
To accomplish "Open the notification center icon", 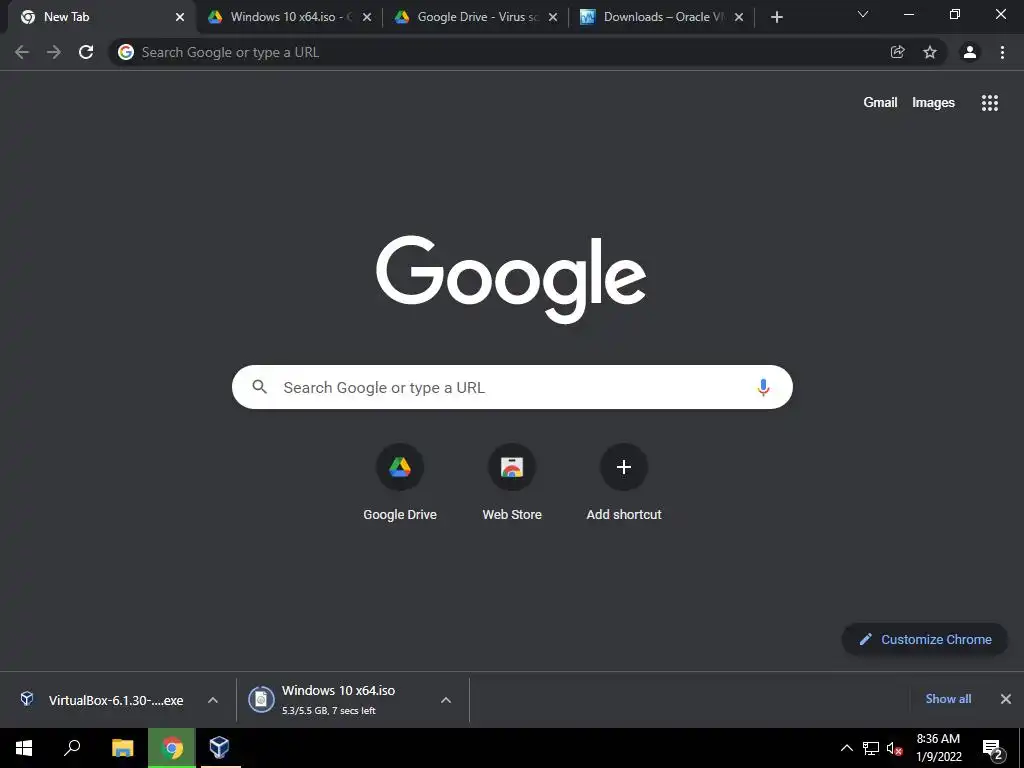I will click(993, 749).
